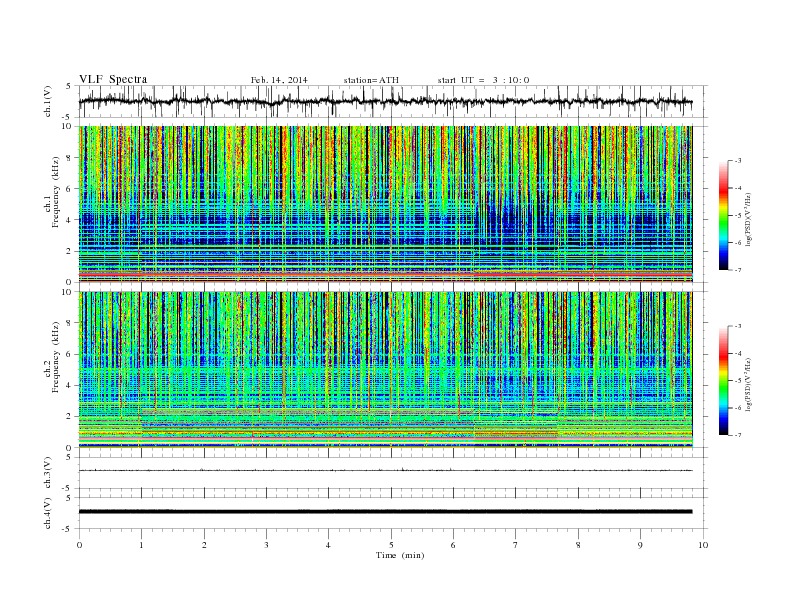This screenshot has height=612, width=792.
Task: Click the "ch.4(V)" axis label
Action: (x=48, y=513)
